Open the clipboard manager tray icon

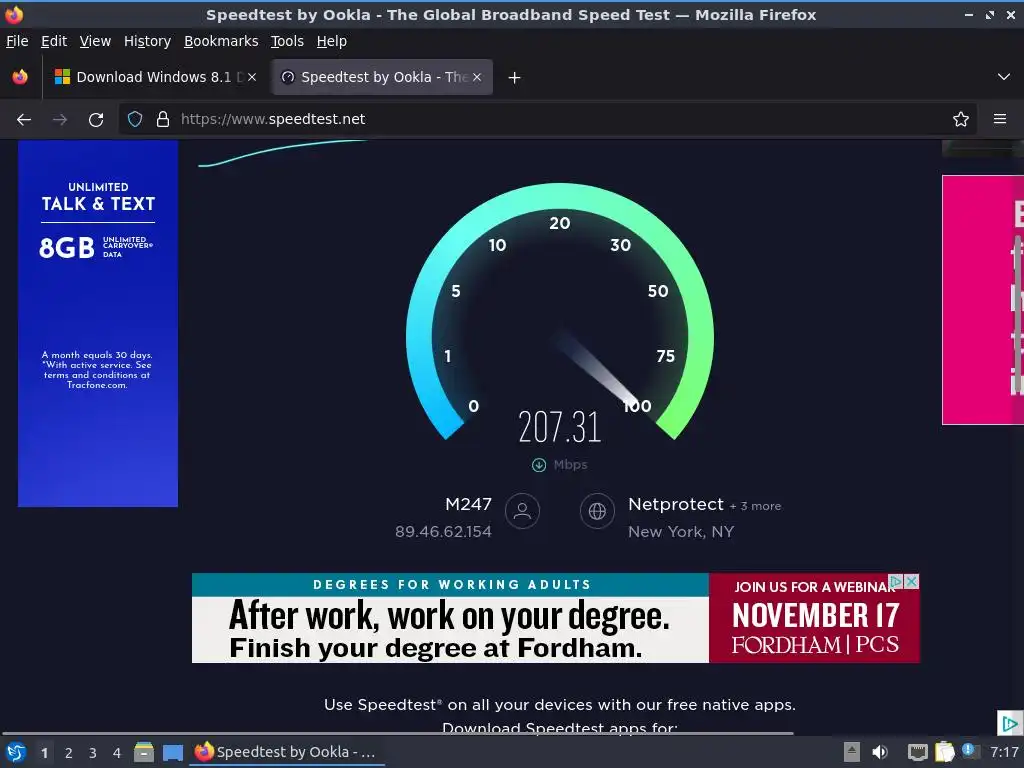click(944, 752)
